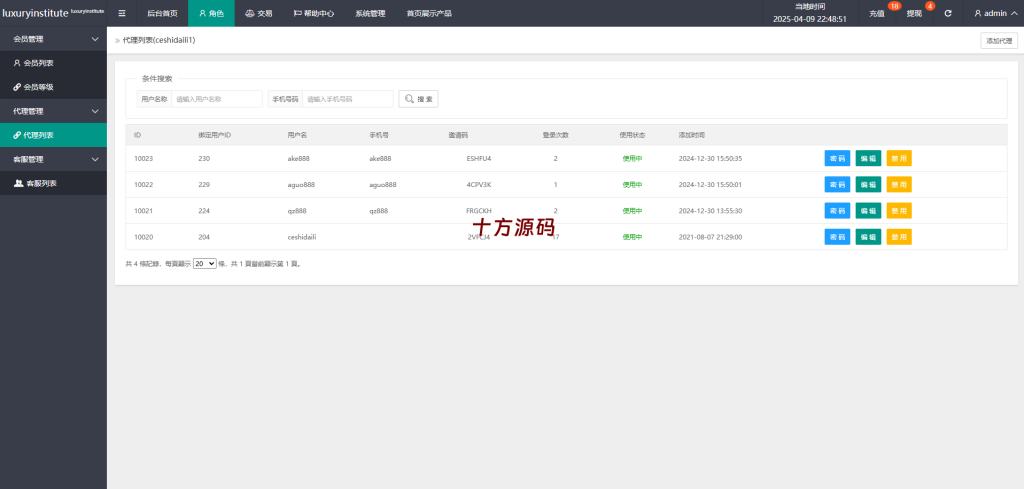Click 禁用 button for aguo888
Image resolution: width=1024 pixels, height=489 pixels.
(x=899, y=185)
